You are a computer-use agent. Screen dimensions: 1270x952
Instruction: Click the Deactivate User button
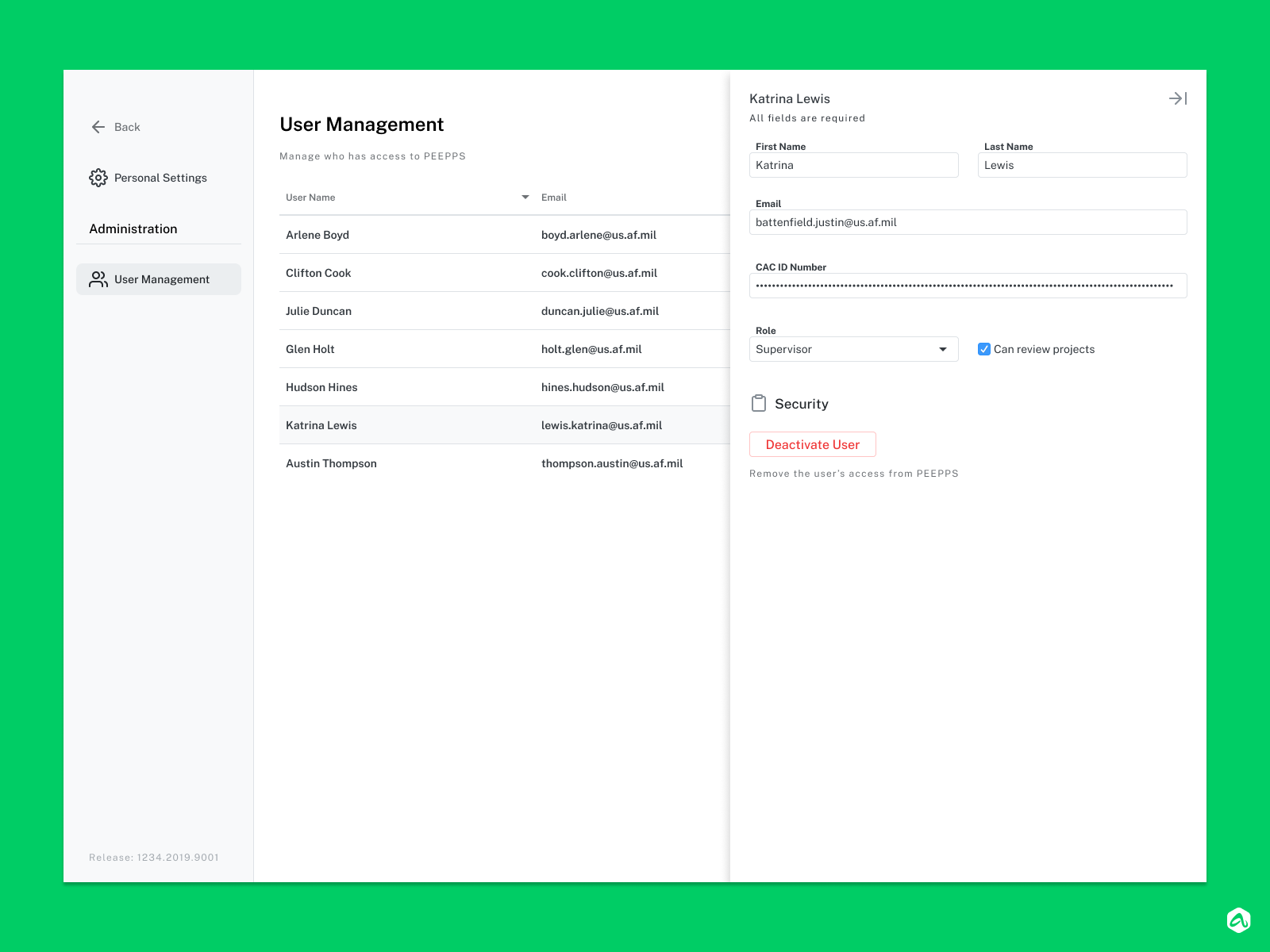coord(813,444)
